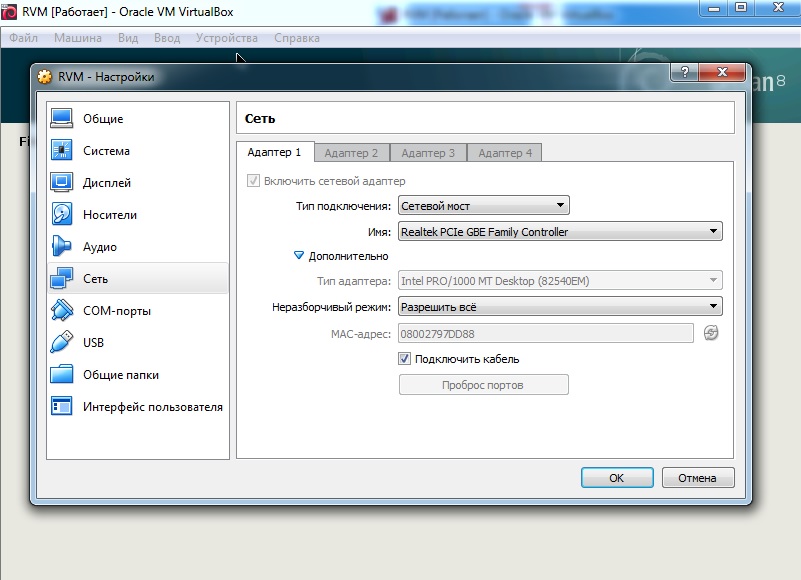Image resolution: width=801 pixels, height=580 pixels.
Task: Open the Общие папки folder icon
Action: coord(62,375)
